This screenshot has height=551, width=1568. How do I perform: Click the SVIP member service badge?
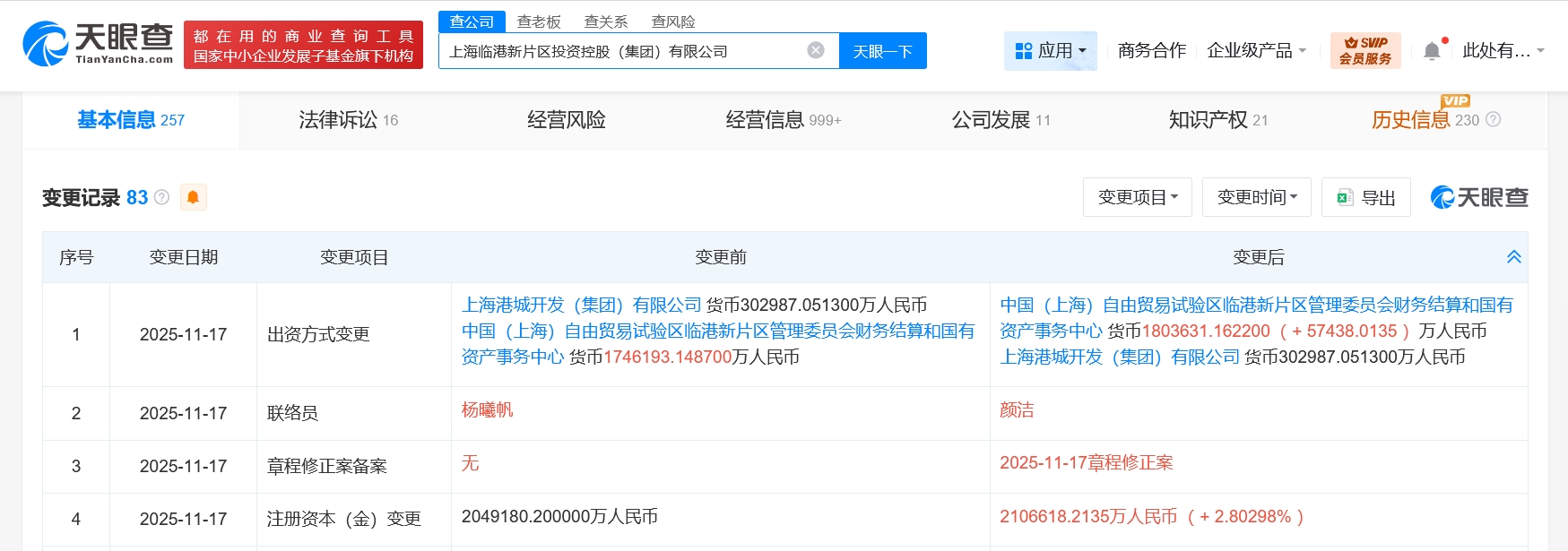[x=1364, y=51]
